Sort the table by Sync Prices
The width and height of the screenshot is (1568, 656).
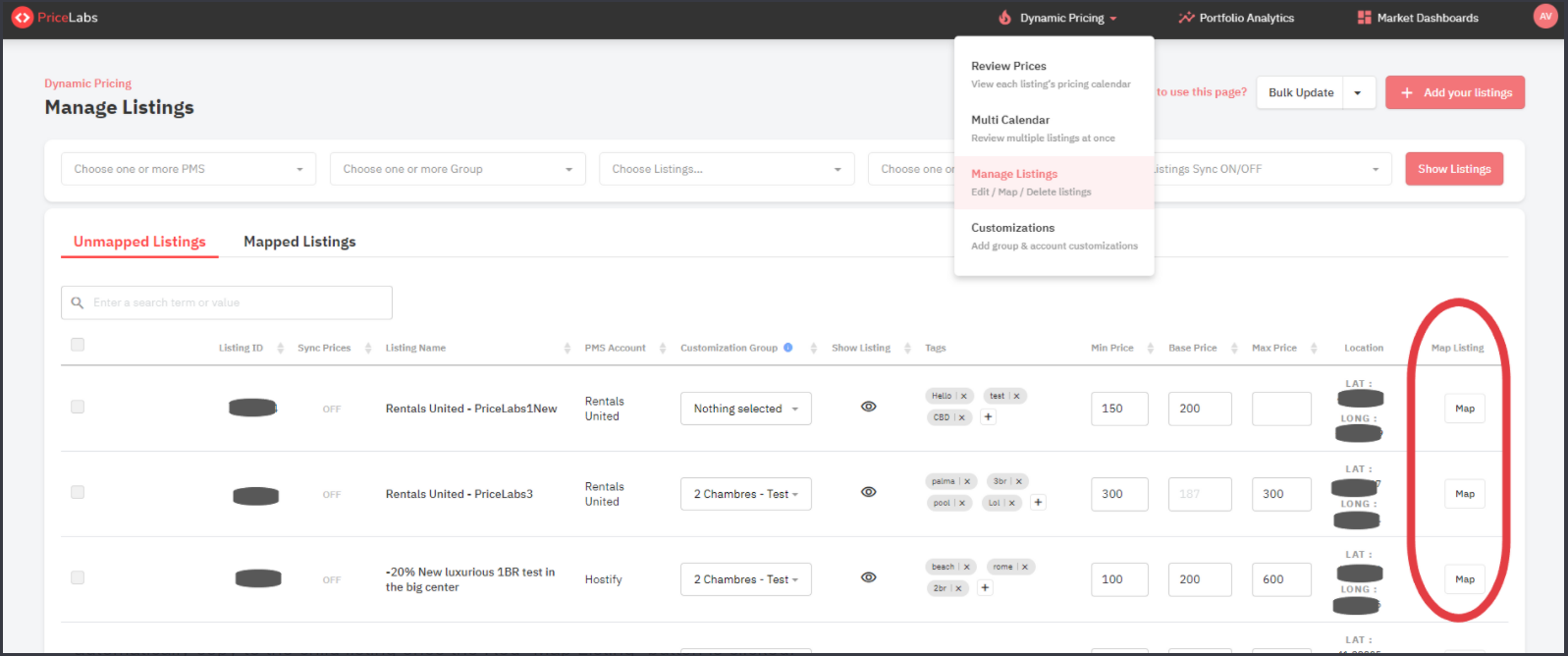368,348
